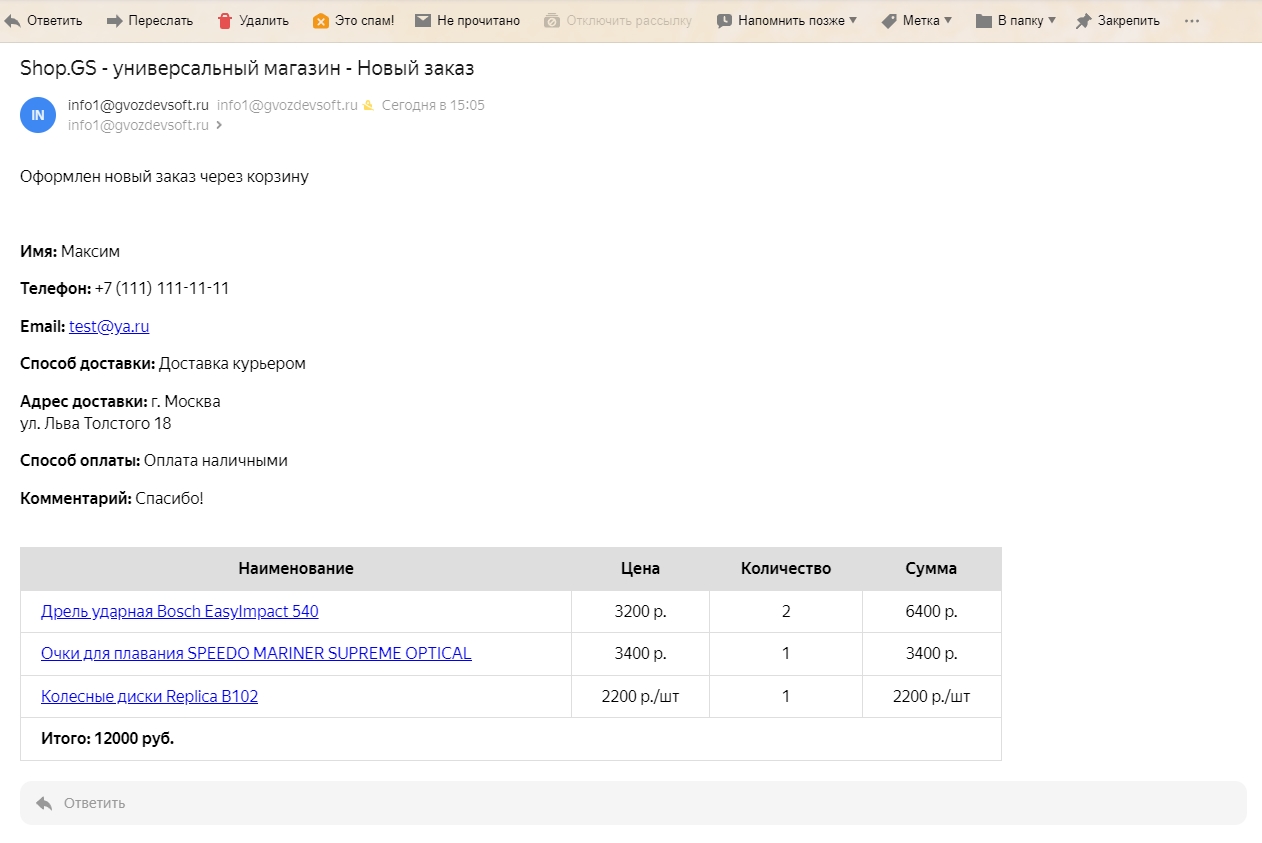Click the red trash Delete icon

click(225, 21)
